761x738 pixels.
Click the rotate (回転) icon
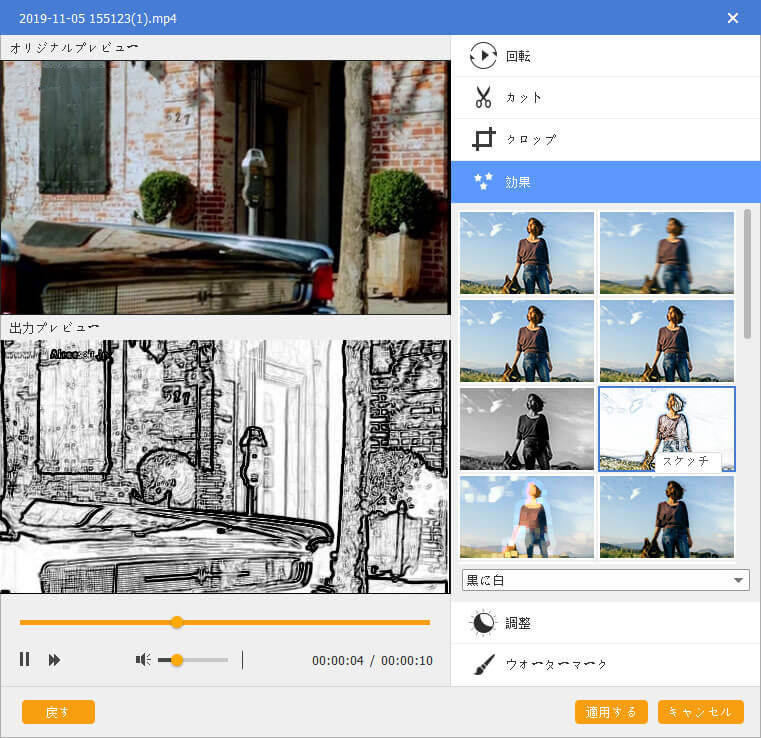(x=483, y=56)
